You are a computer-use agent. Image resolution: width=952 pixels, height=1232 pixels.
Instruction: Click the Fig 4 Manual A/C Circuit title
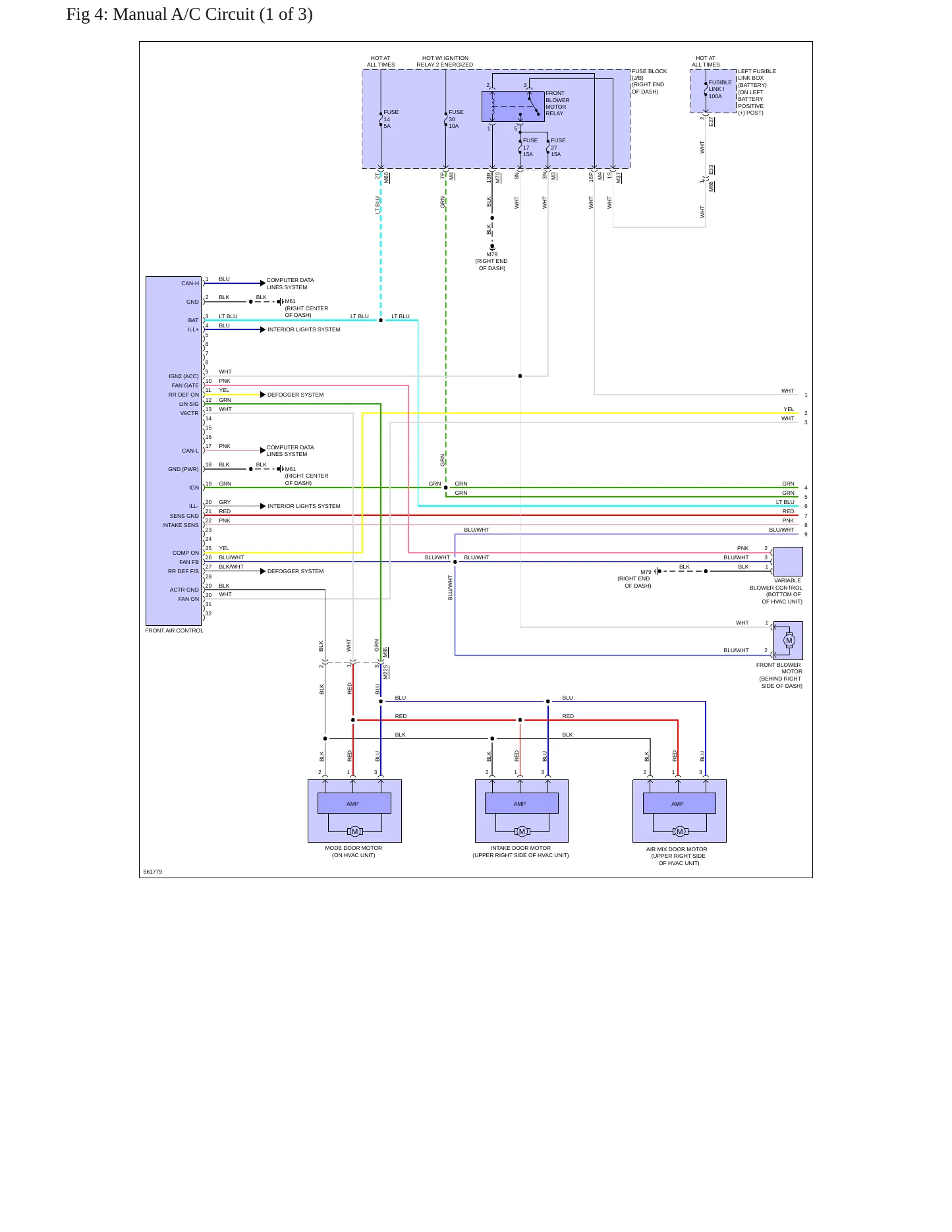(190, 14)
